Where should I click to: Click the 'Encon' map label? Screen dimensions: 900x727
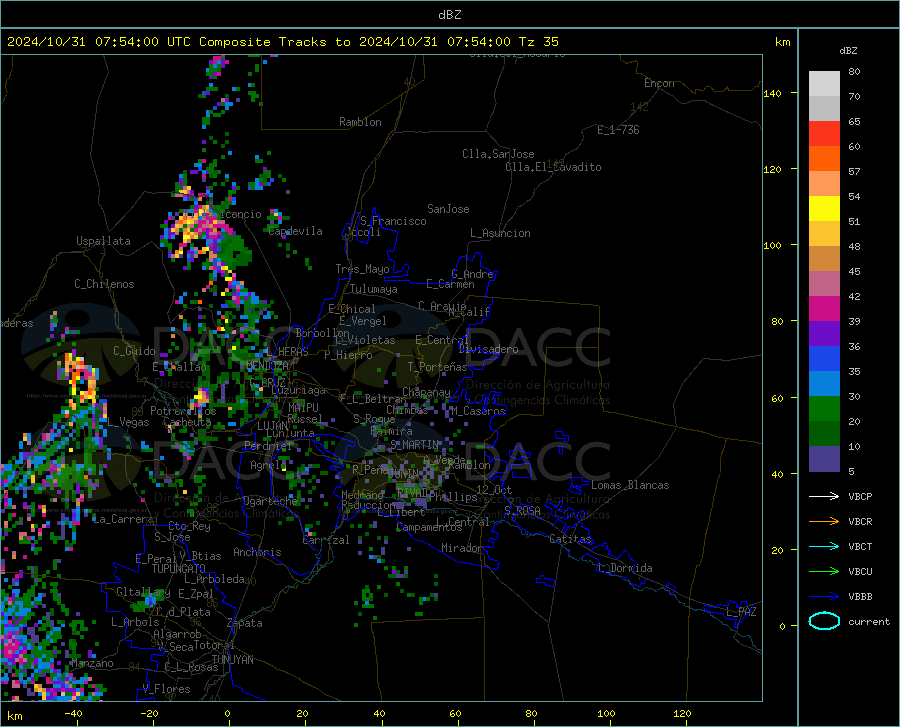(x=660, y=83)
